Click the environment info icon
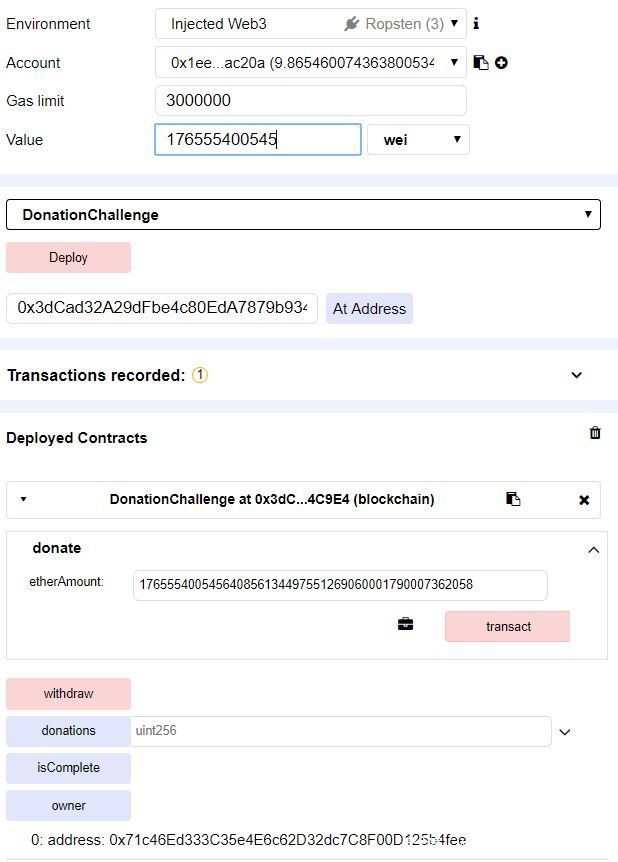618x862 pixels. [476, 23]
